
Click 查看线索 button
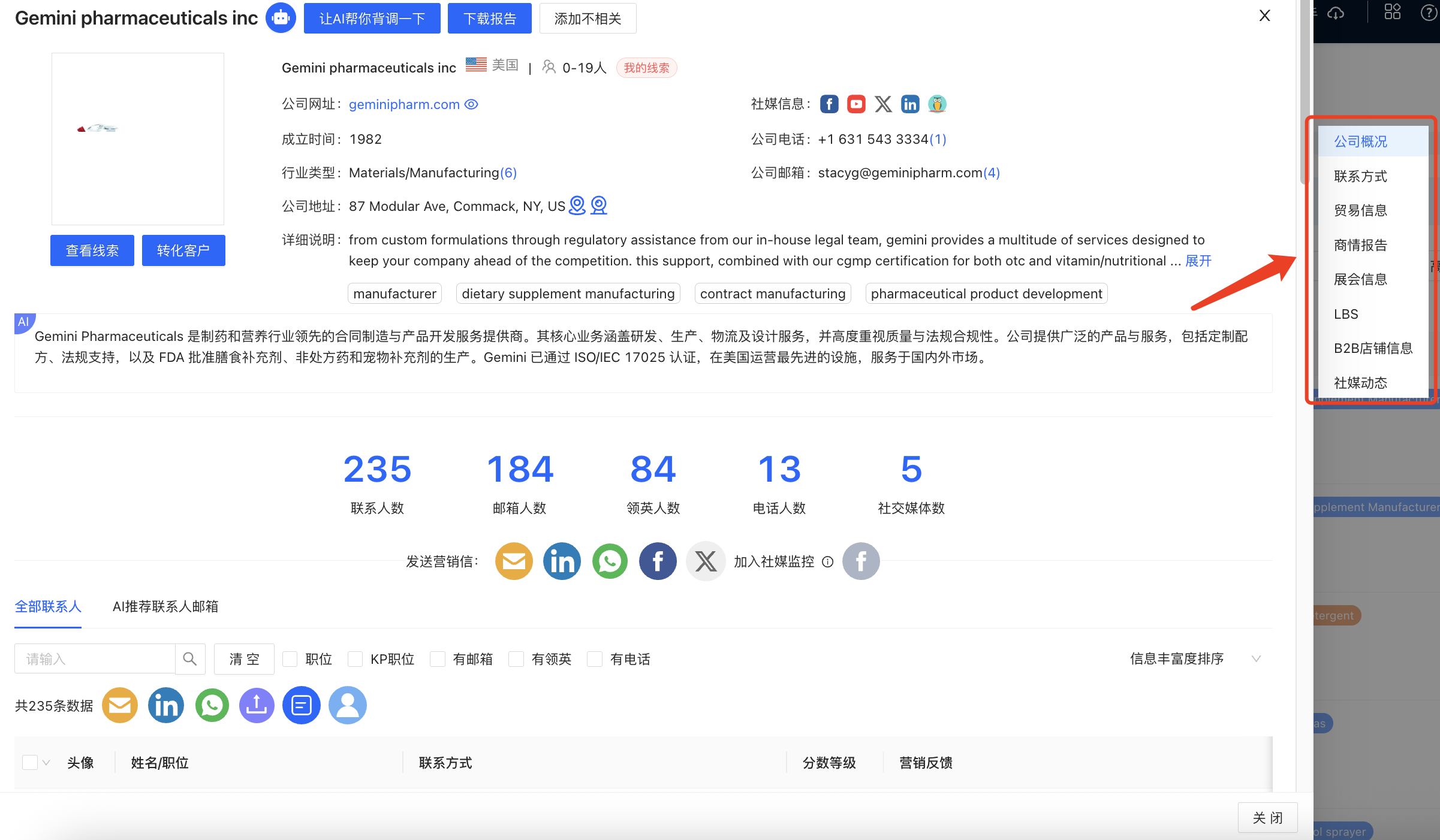[92, 250]
